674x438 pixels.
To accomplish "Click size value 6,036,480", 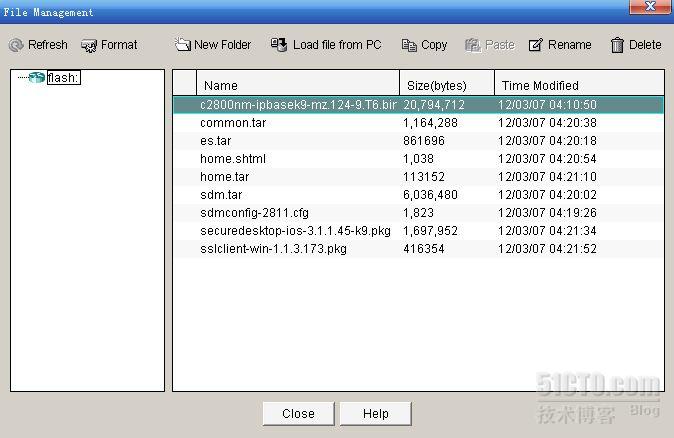I will point(430,195).
